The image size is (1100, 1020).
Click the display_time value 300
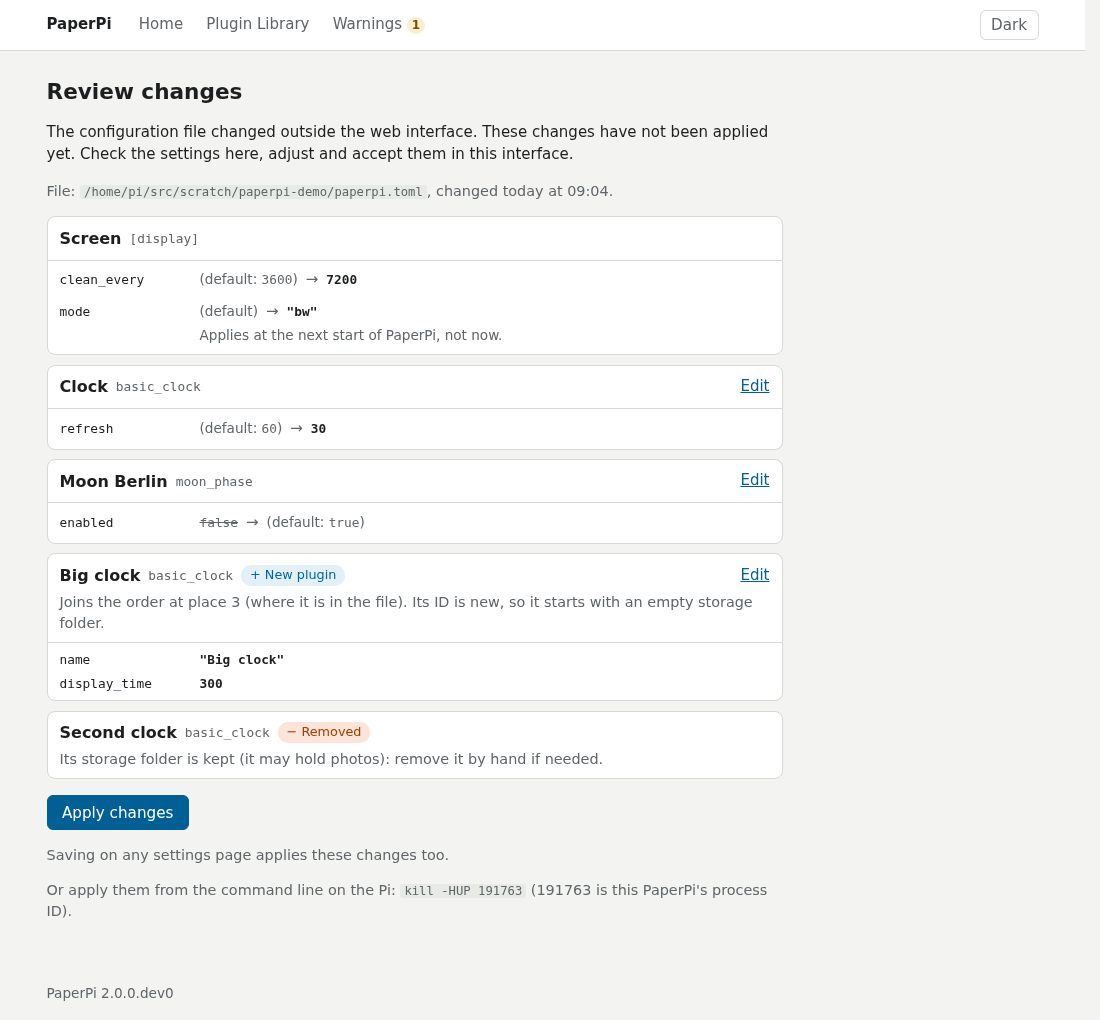[210, 684]
